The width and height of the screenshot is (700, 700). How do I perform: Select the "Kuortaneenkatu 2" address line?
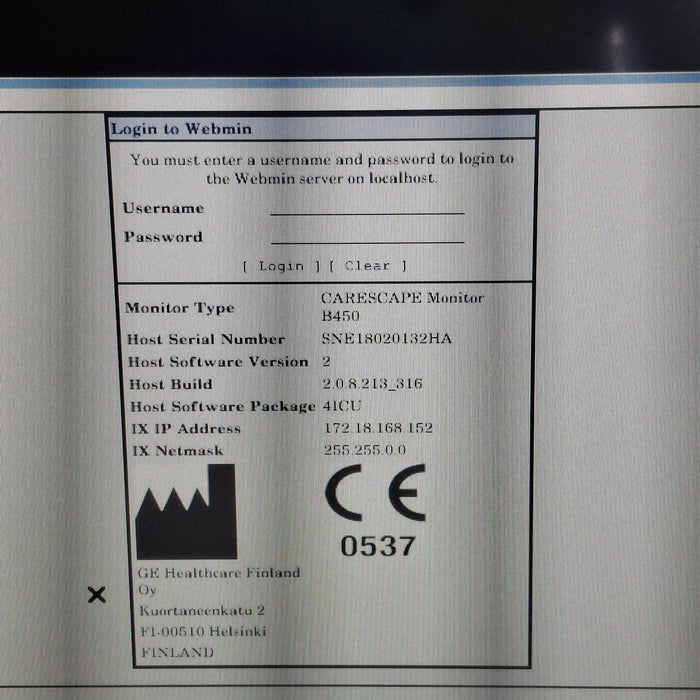click(x=202, y=610)
